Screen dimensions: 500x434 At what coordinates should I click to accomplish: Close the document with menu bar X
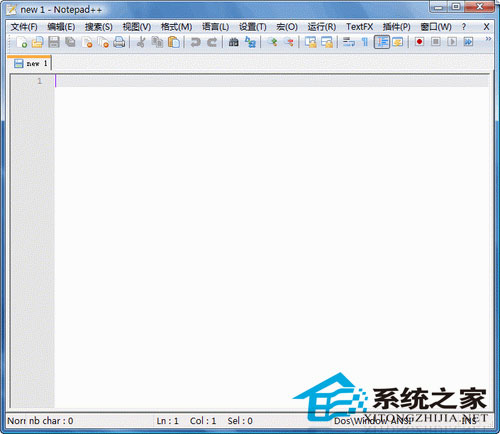(486, 27)
